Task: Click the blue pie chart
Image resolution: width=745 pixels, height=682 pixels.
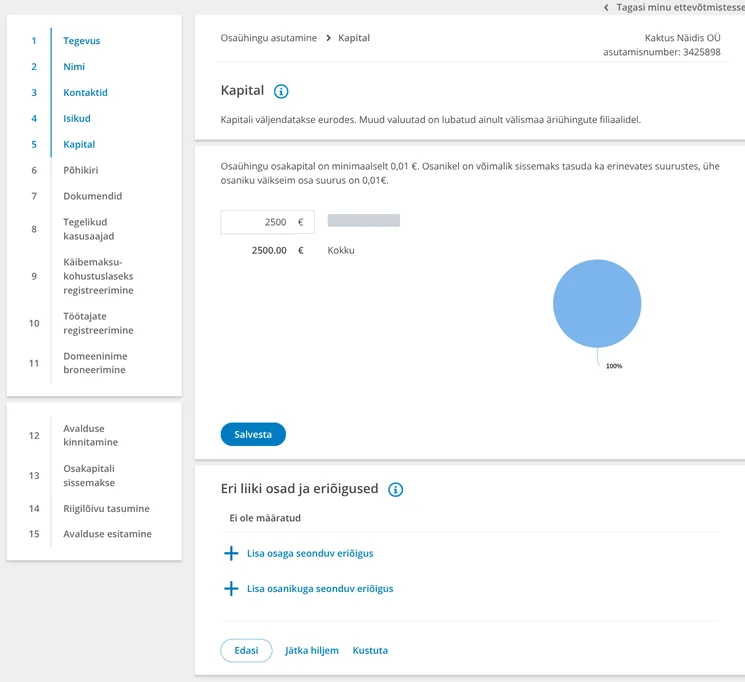Action: click(597, 304)
